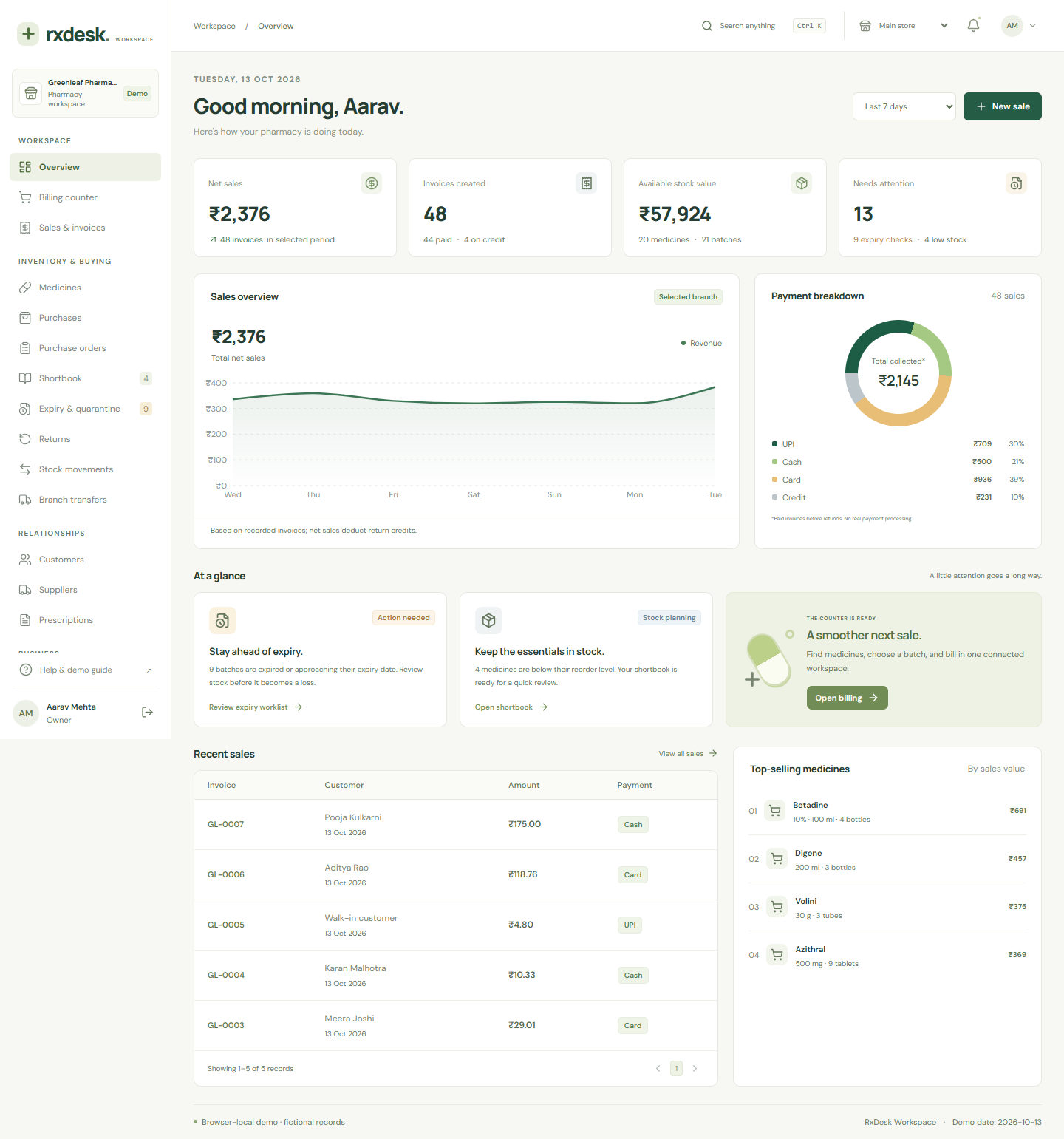Click the Card legend color swatch
The width and height of the screenshot is (1064, 1139).
[x=774, y=480]
